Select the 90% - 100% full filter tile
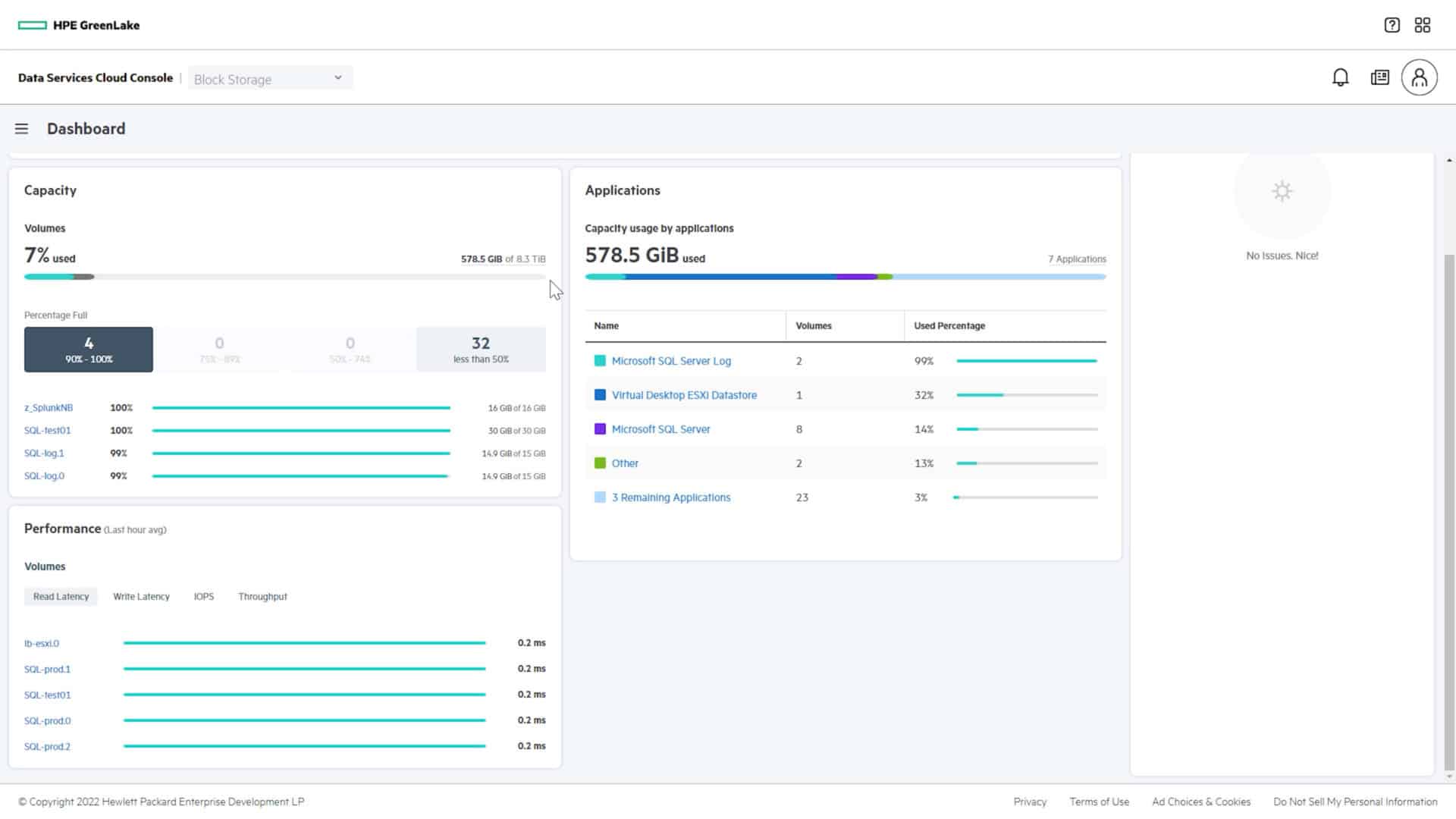 [x=89, y=350]
